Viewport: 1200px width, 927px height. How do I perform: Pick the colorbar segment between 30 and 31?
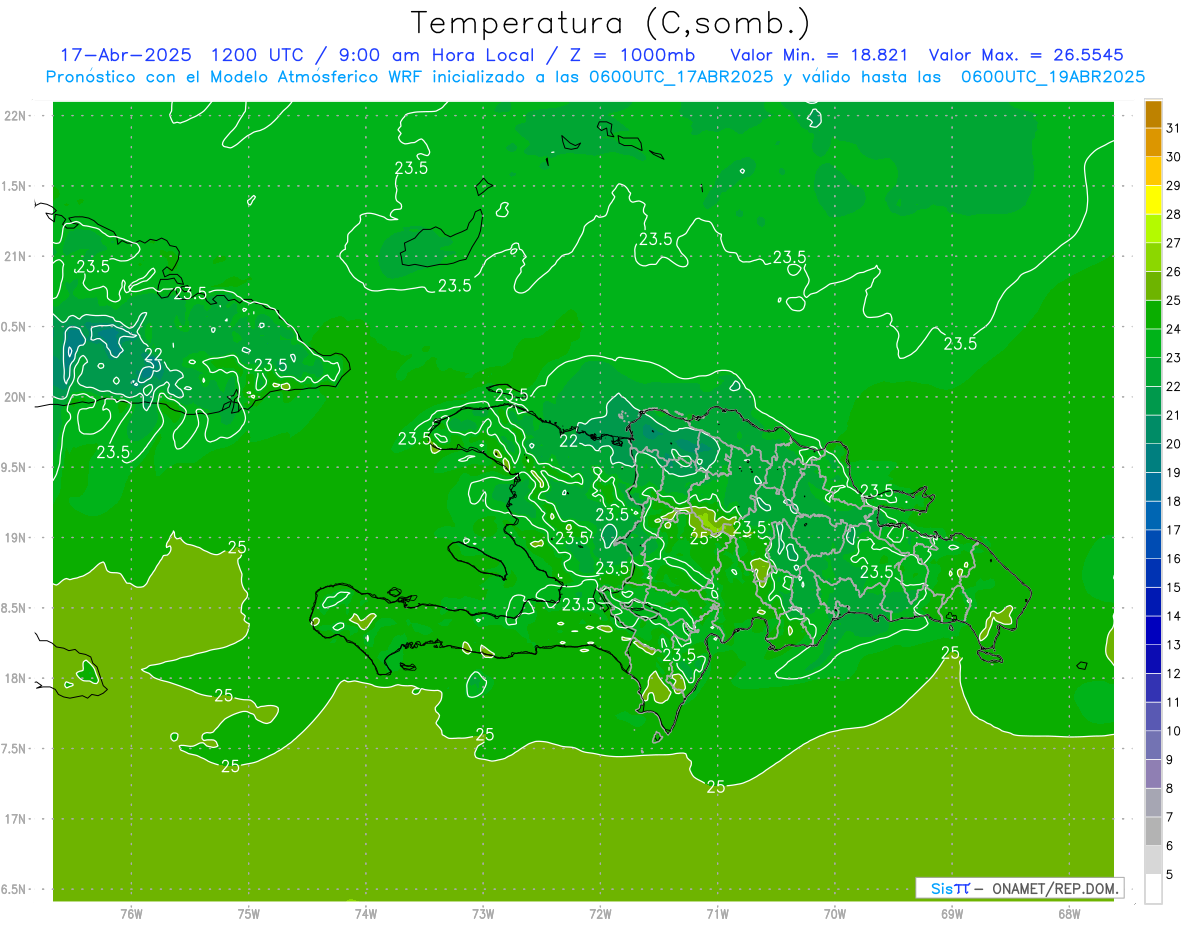click(x=1153, y=143)
